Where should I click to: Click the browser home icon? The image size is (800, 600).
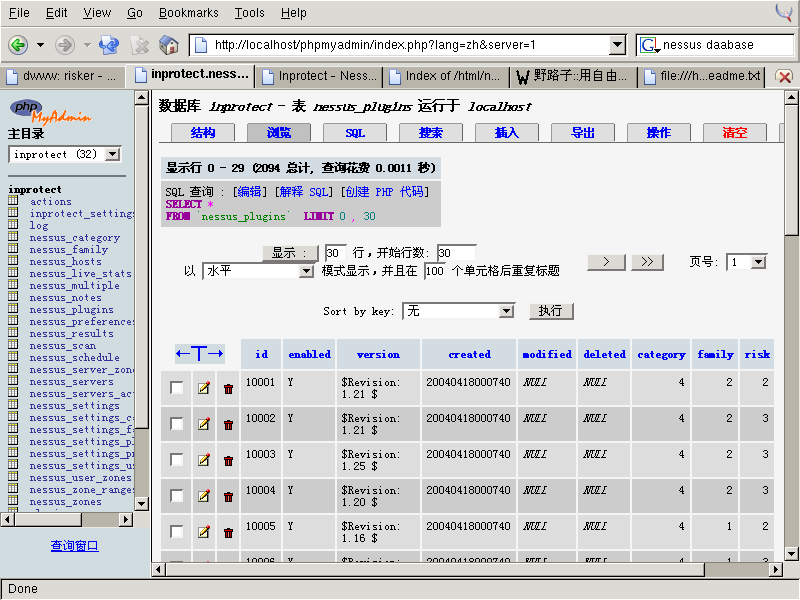[x=168, y=44]
